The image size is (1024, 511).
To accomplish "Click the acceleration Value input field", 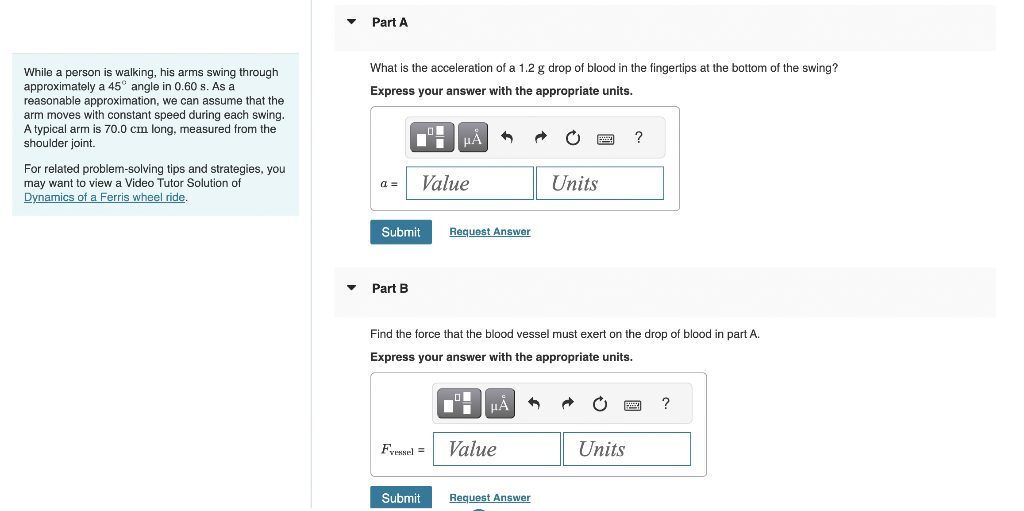I will (x=470, y=183).
